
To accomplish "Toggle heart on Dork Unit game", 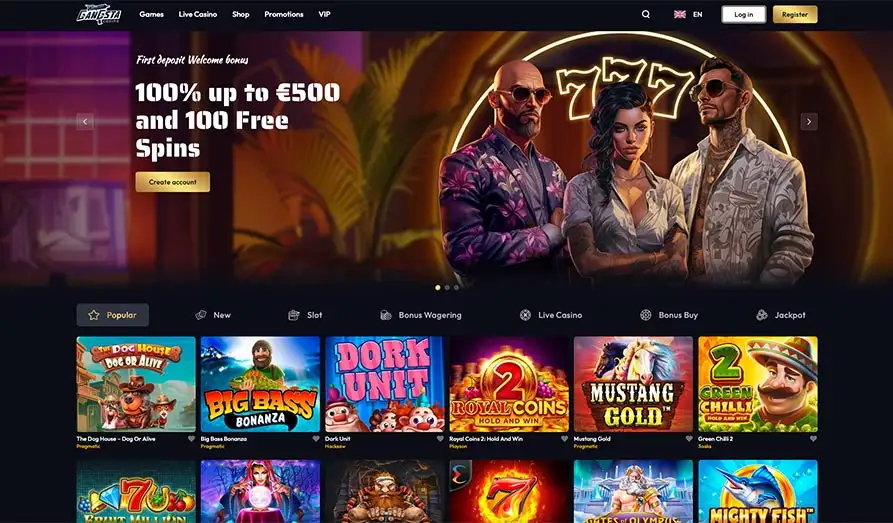I will (x=440, y=439).
